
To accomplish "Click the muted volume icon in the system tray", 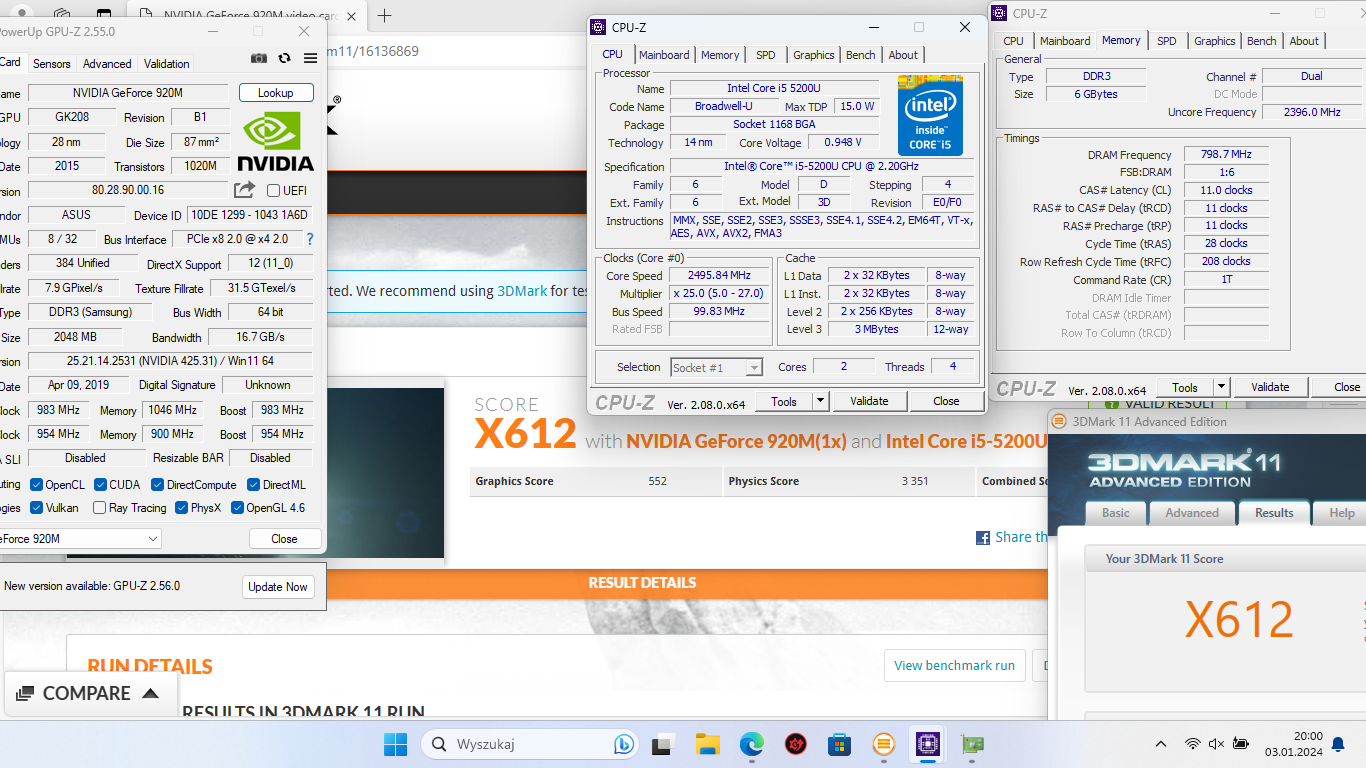I will click(1216, 744).
